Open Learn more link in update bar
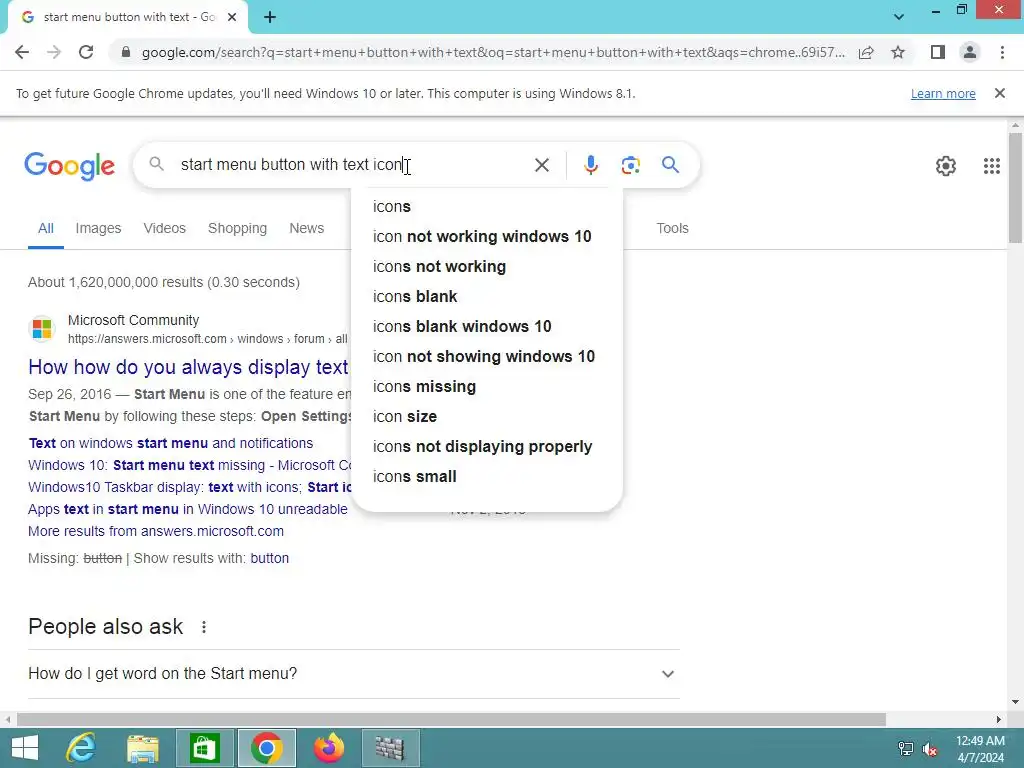This screenshot has width=1024, height=768. click(x=943, y=93)
